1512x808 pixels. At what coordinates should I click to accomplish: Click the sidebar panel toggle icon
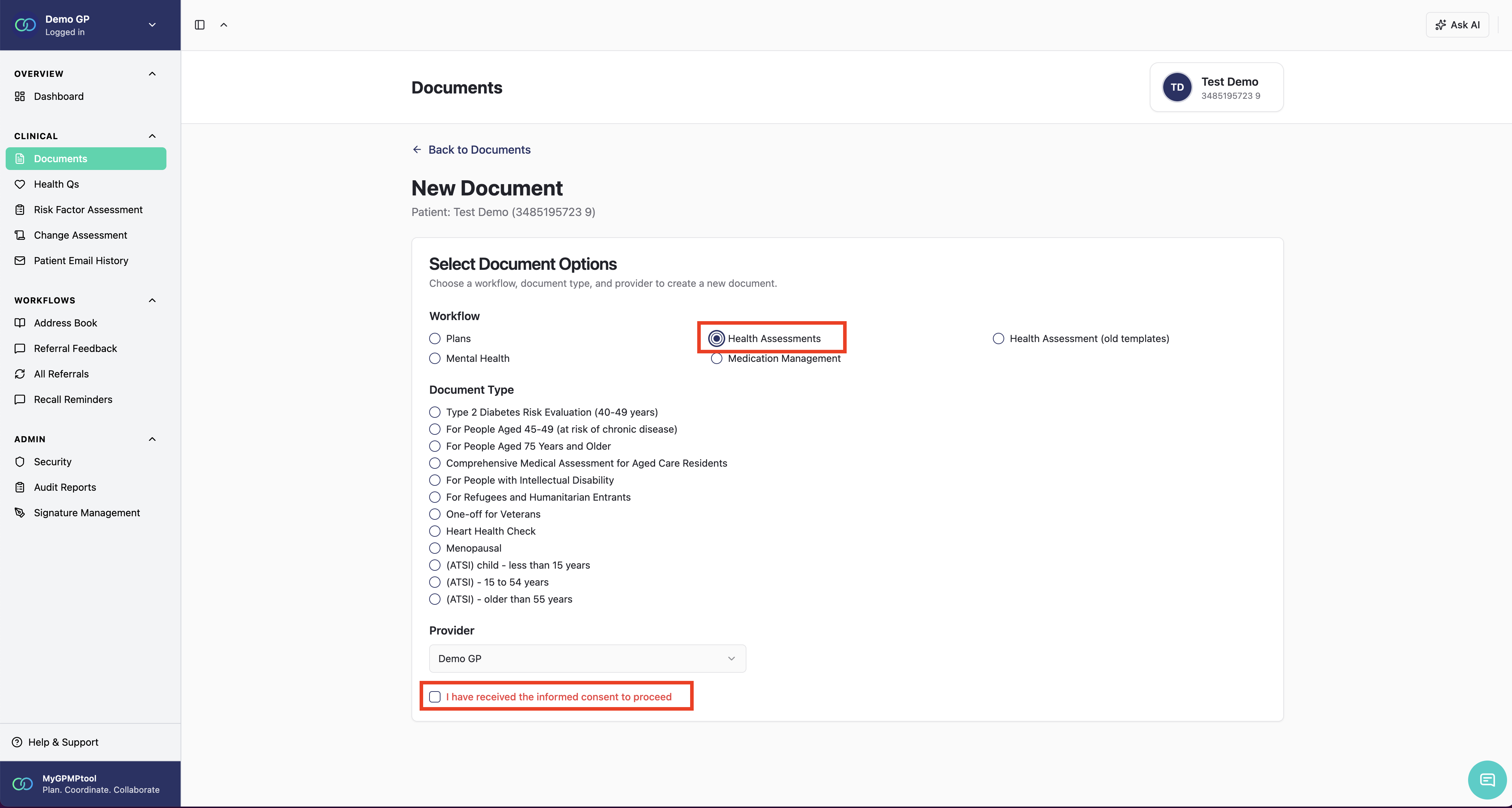tap(200, 25)
